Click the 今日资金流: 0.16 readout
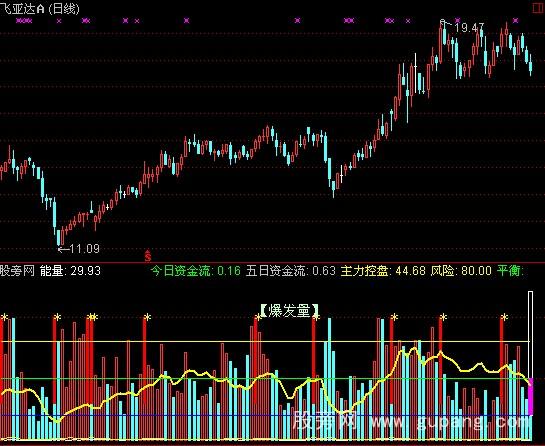The image size is (545, 446). 196,270
